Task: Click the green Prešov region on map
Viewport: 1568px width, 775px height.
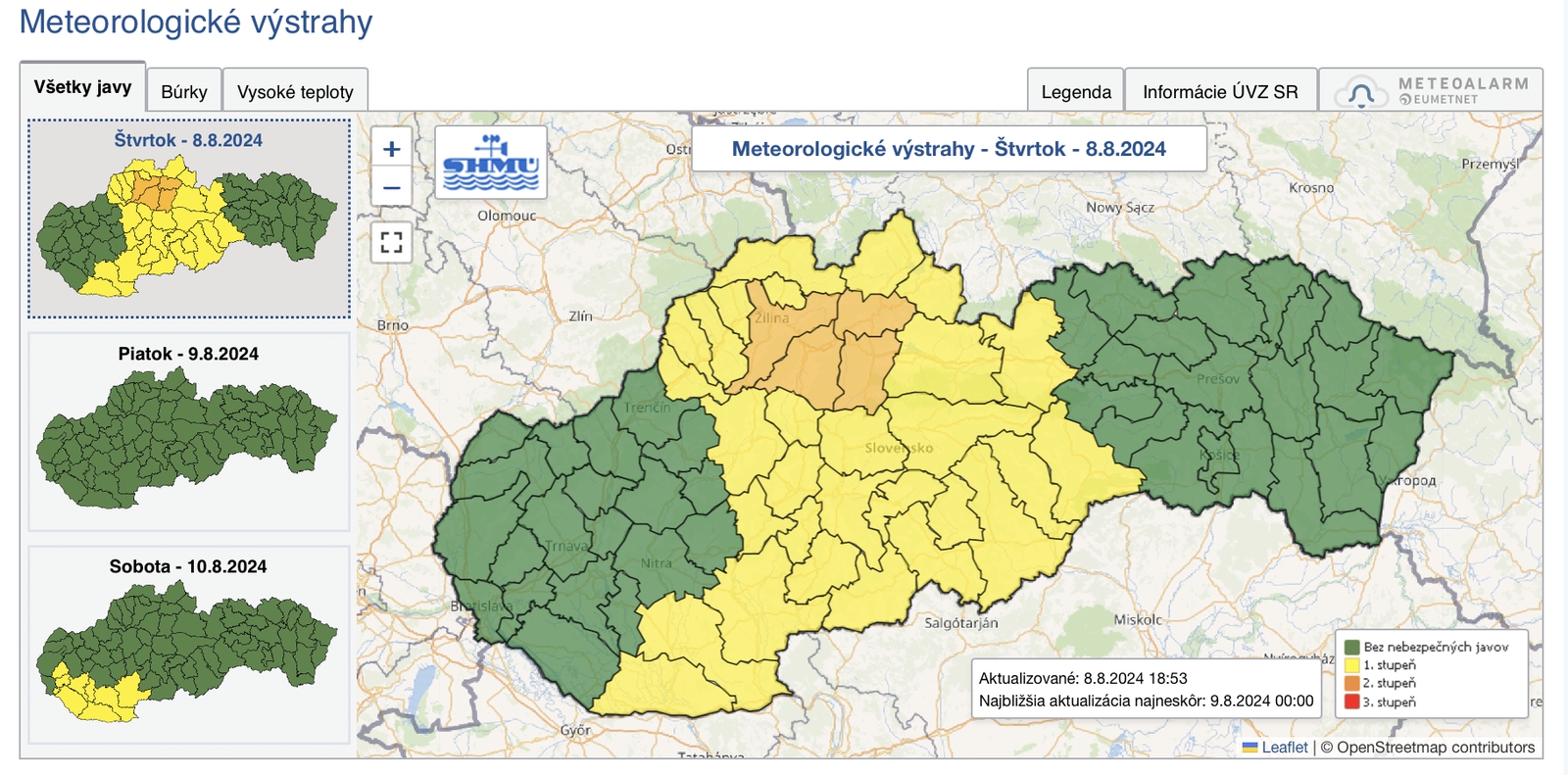Action: (x=1218, y=378)
